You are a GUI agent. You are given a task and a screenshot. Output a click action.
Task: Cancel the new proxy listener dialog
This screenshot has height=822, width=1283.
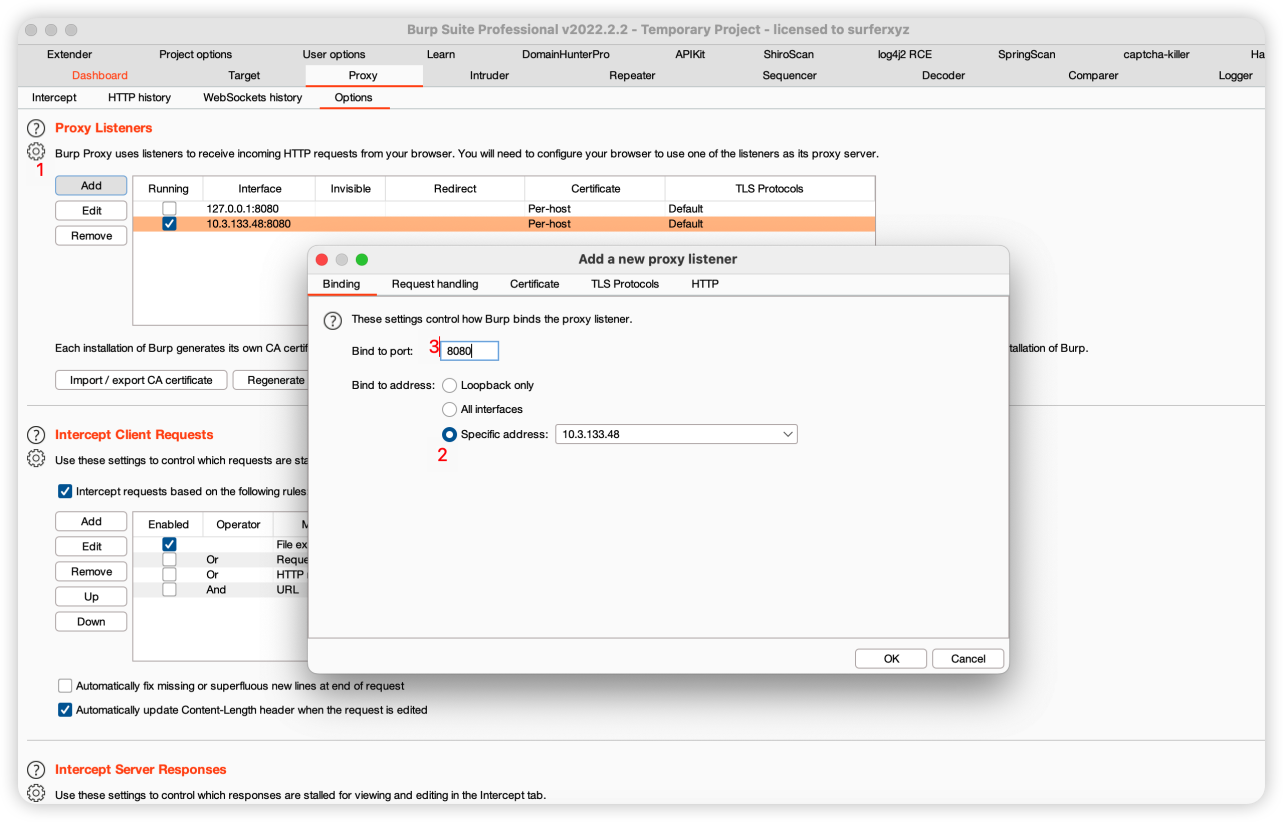click(x=968, y=658)
